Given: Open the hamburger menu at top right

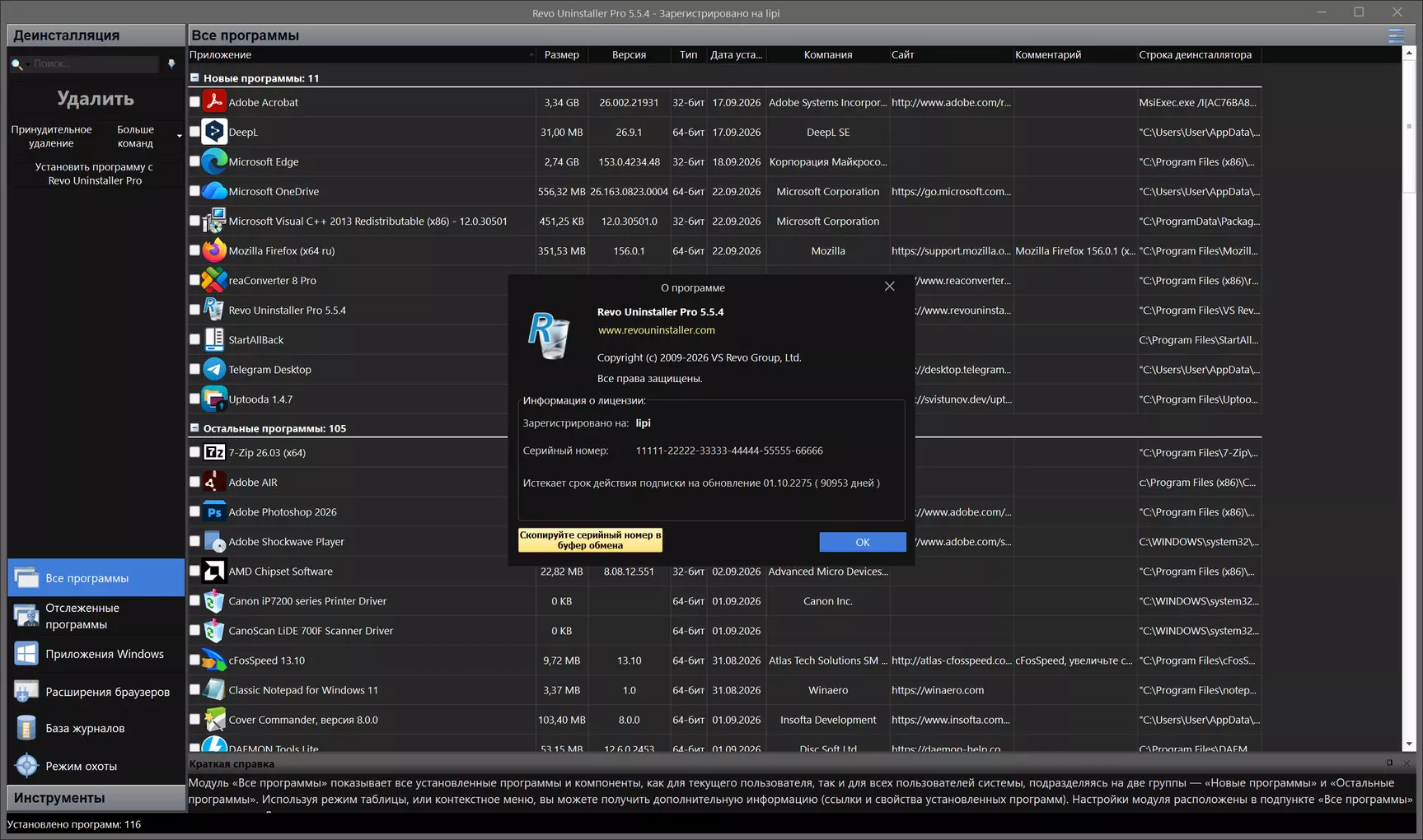Looking at the screenshot, I should (x=1396, y=35).
